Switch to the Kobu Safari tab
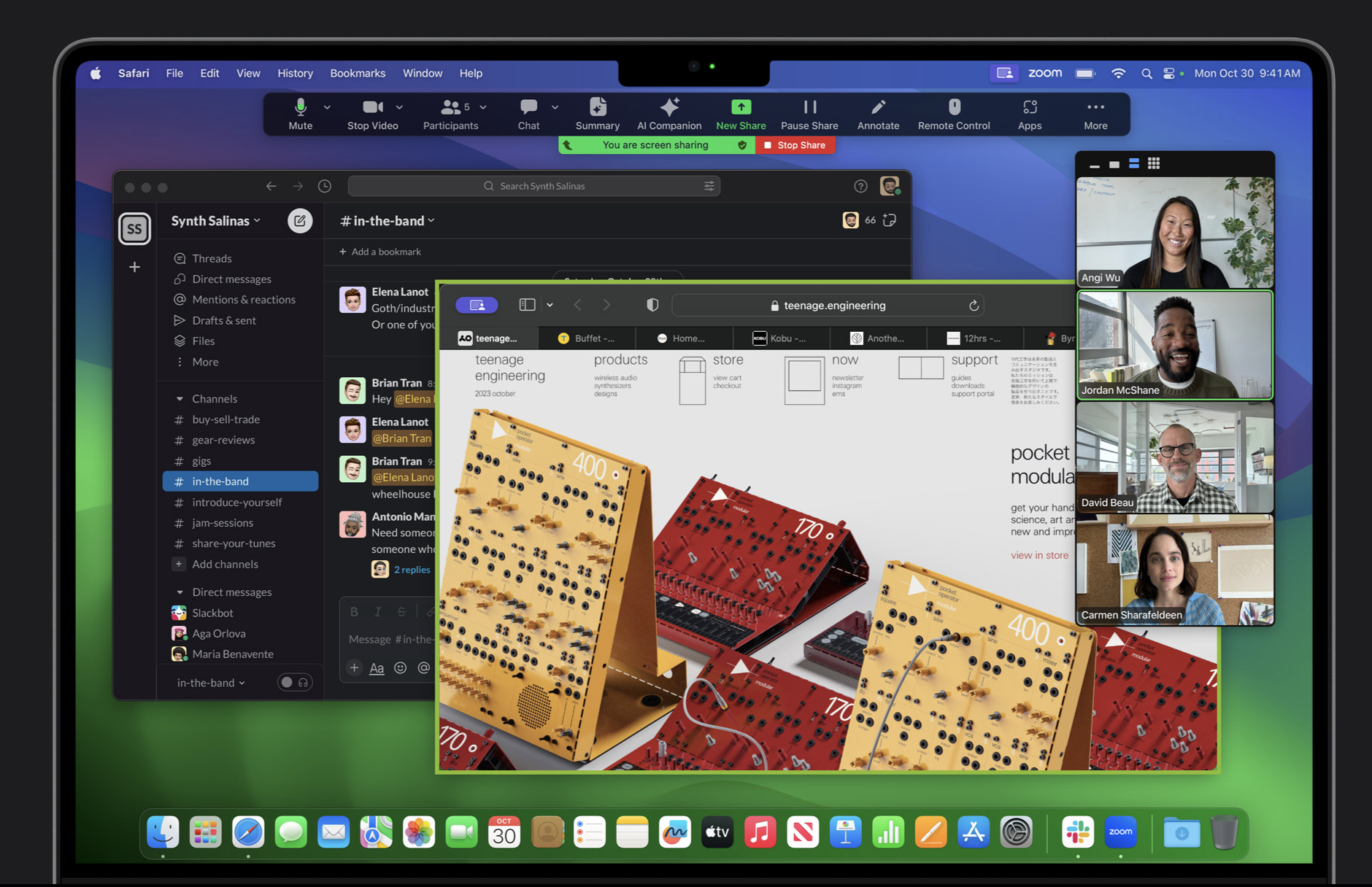Screen dimensions: 1372x887 pos(780,338)
